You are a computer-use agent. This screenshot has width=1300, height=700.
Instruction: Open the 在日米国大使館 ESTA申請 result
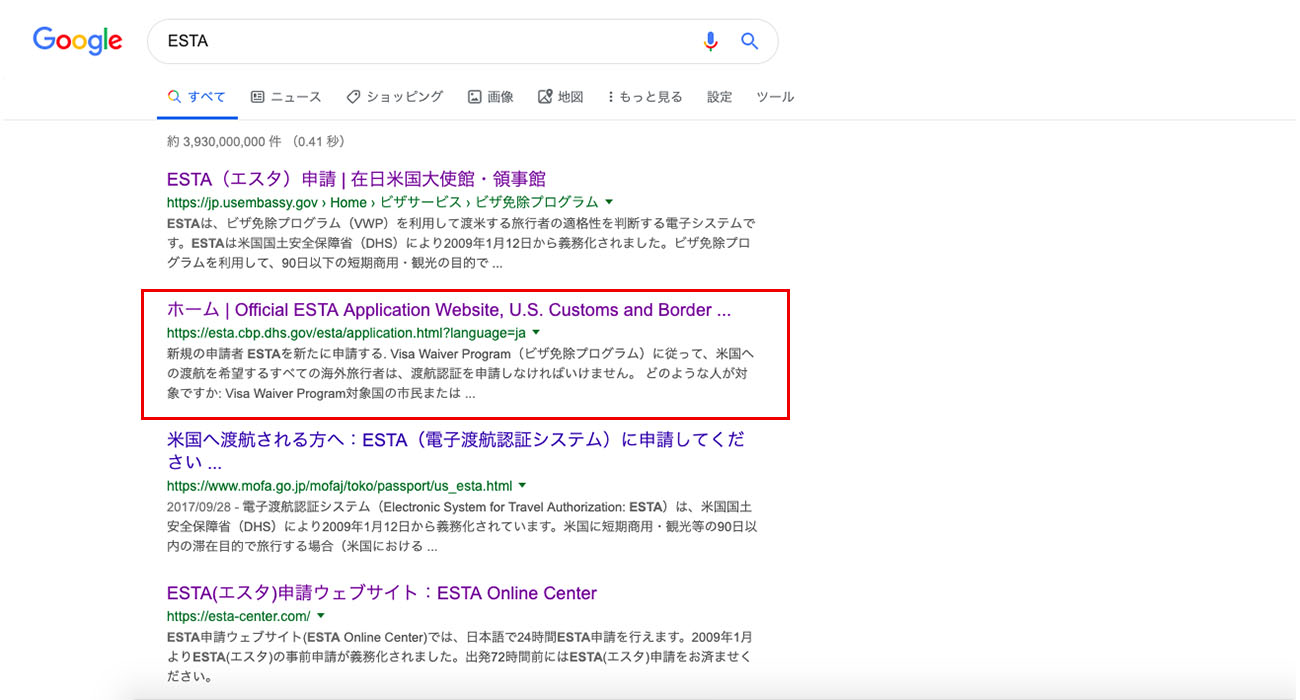tap(356, 179)
